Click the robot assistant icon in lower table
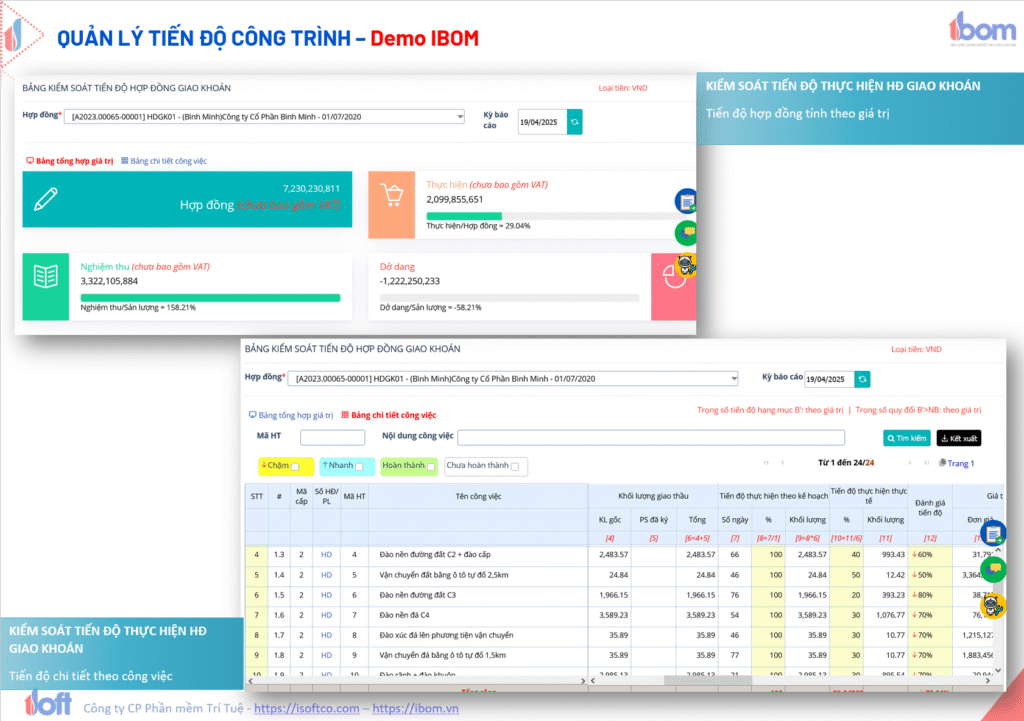This screenshot has height=721, width=1024. 992,605
